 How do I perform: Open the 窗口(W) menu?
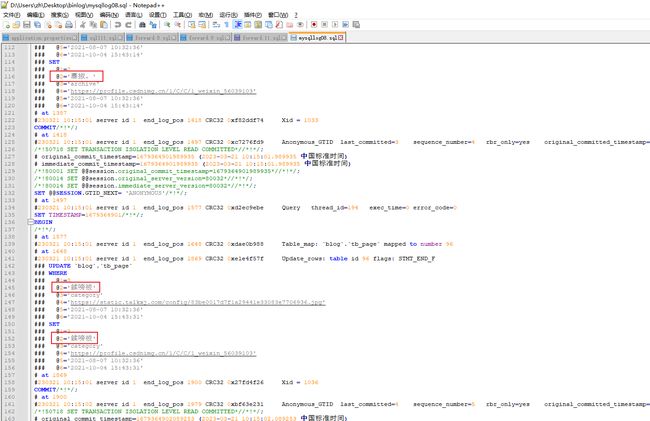(278, 15)
